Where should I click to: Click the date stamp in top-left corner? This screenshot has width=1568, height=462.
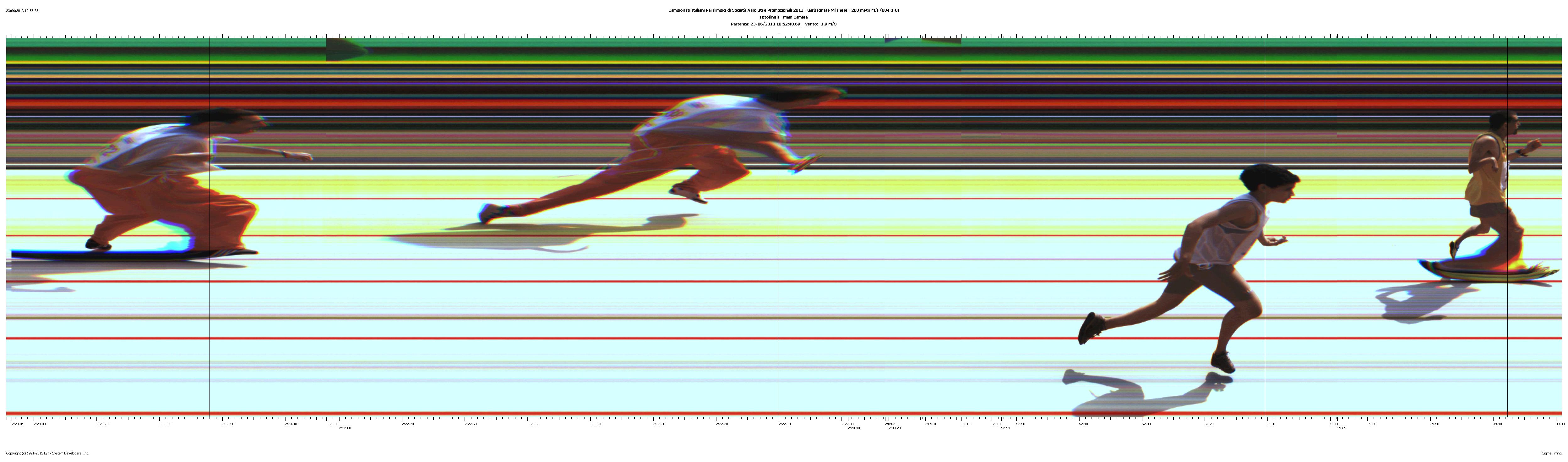(22, 10)
